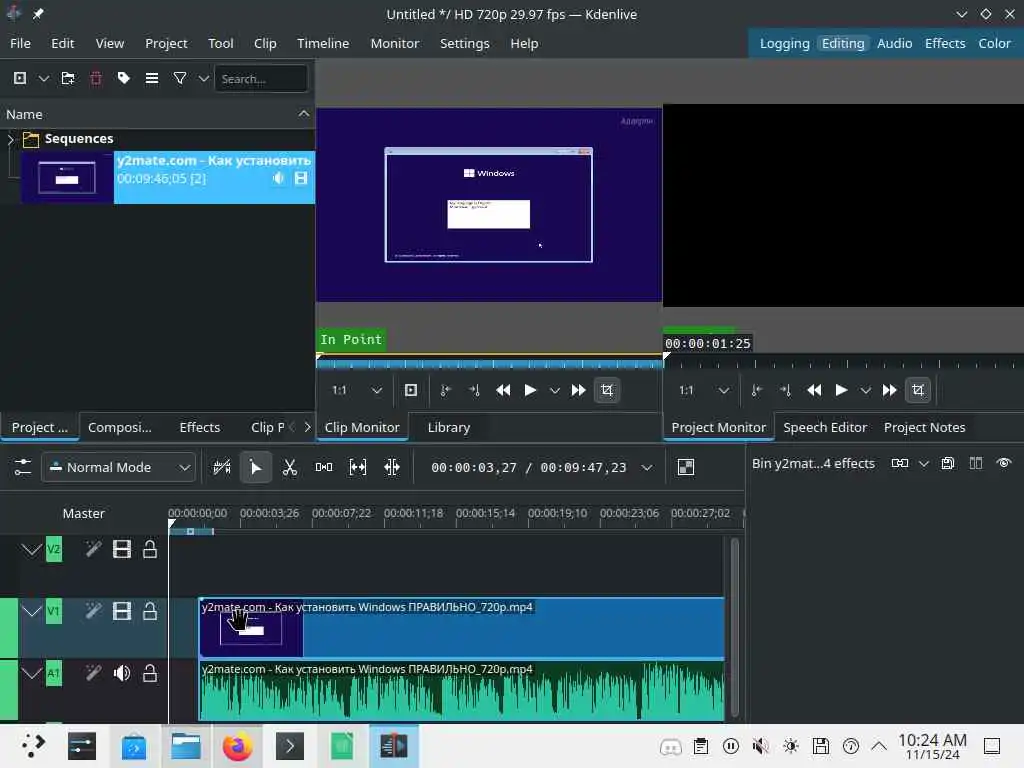Switch to the Project Notes tab

coord(924,428)
